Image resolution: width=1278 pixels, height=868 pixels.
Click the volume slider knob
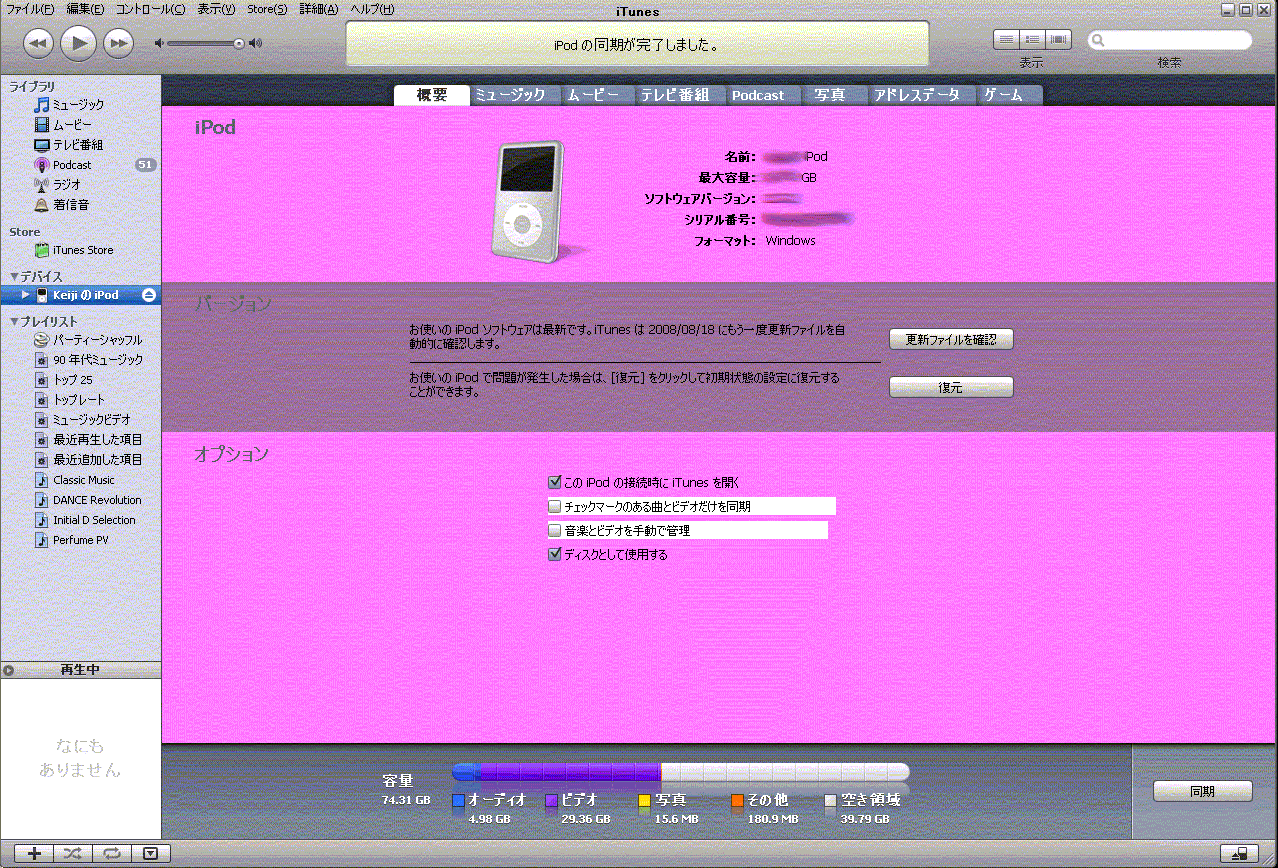tap(238, 43)
